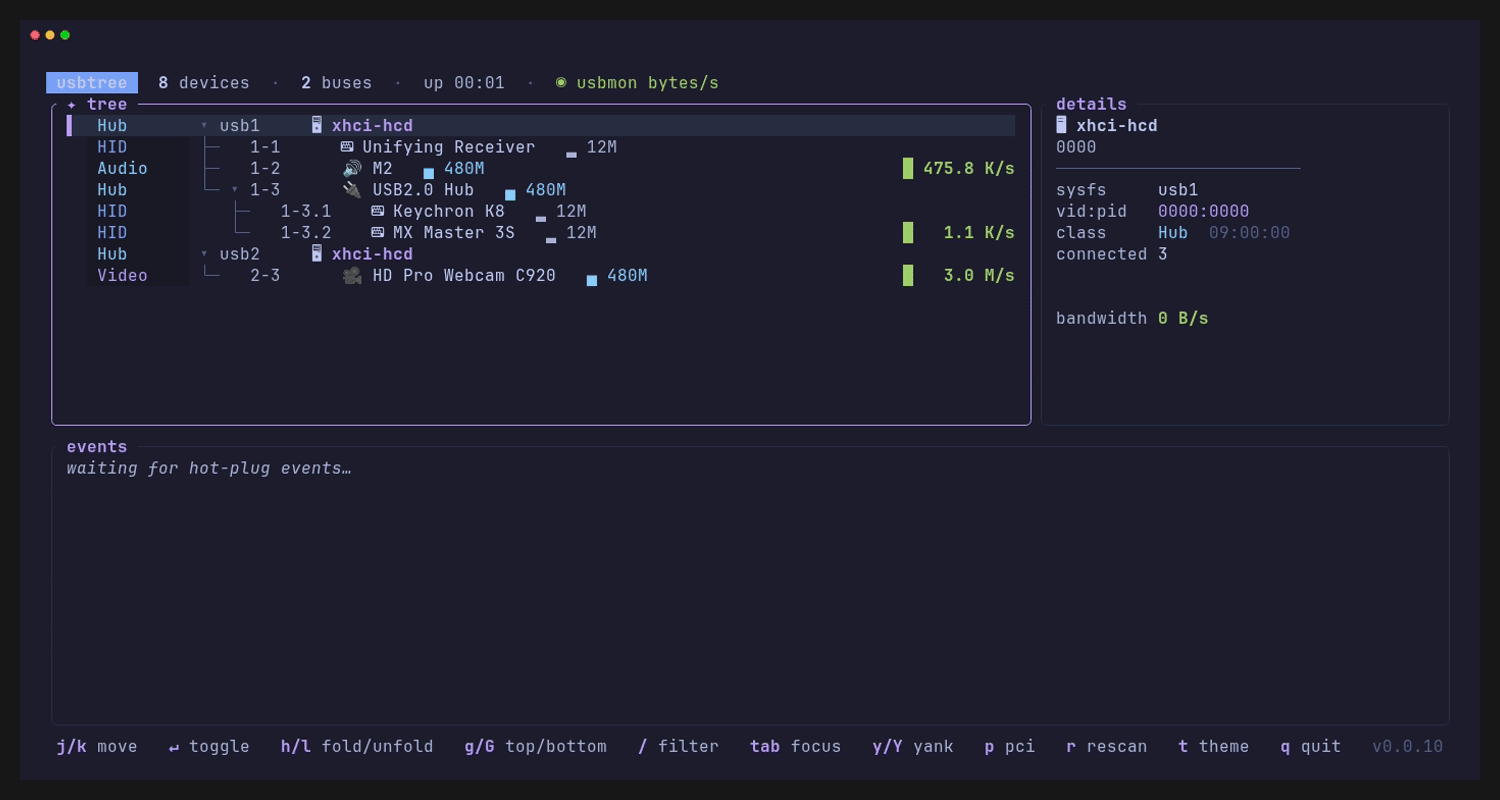Click the bandwidth value 0 B/s
The width and height of the screenshot is (1500, 800).
click(1183, 318)
